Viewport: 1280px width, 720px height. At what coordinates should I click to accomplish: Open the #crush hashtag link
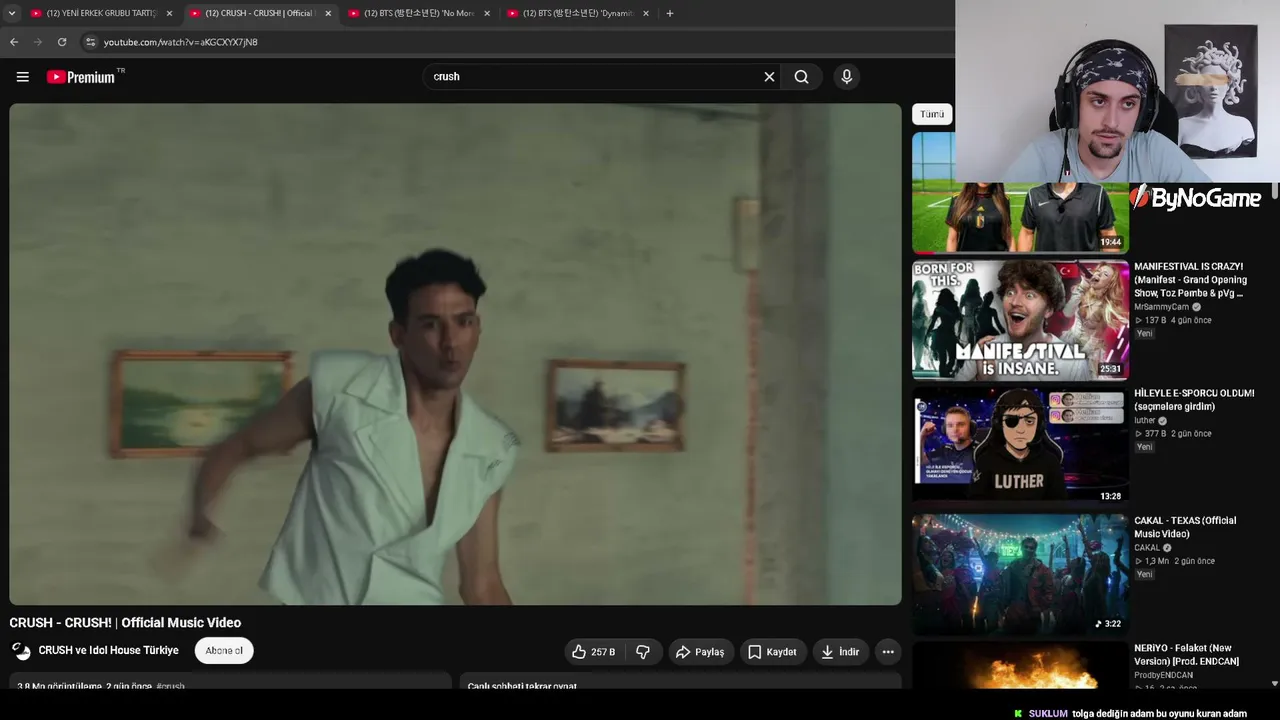tap(170, 686)
